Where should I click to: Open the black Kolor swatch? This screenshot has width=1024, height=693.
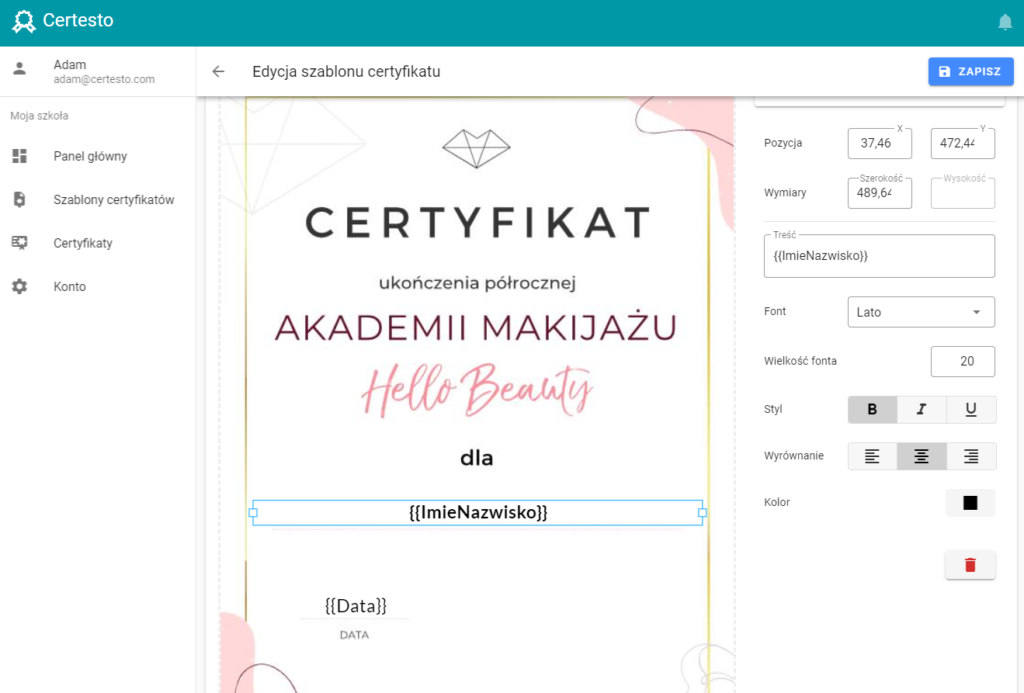(970, 503)
